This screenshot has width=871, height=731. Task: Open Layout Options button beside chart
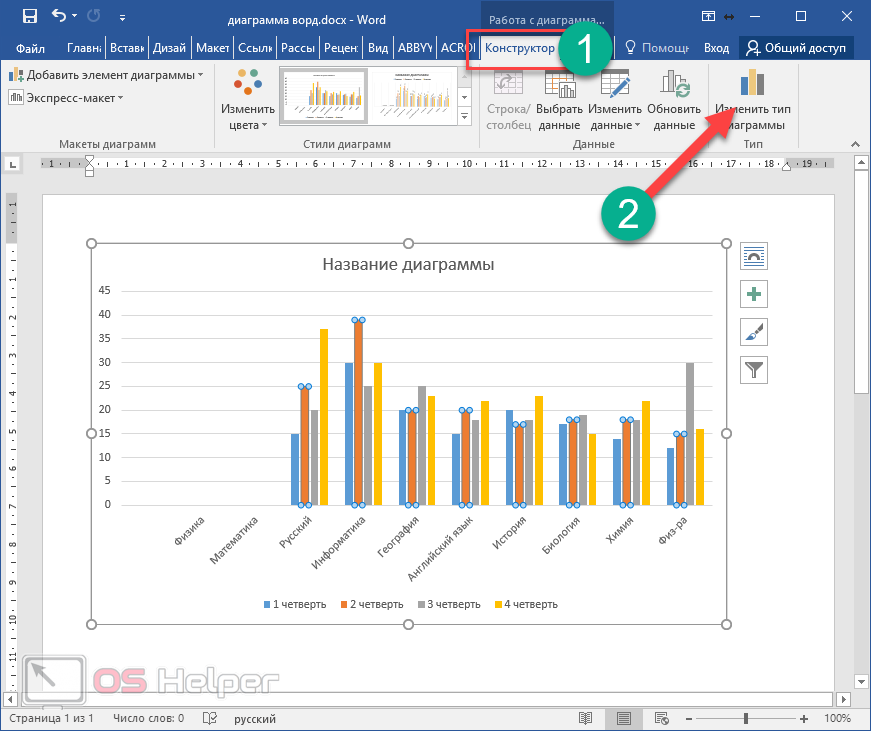[753, 256]
